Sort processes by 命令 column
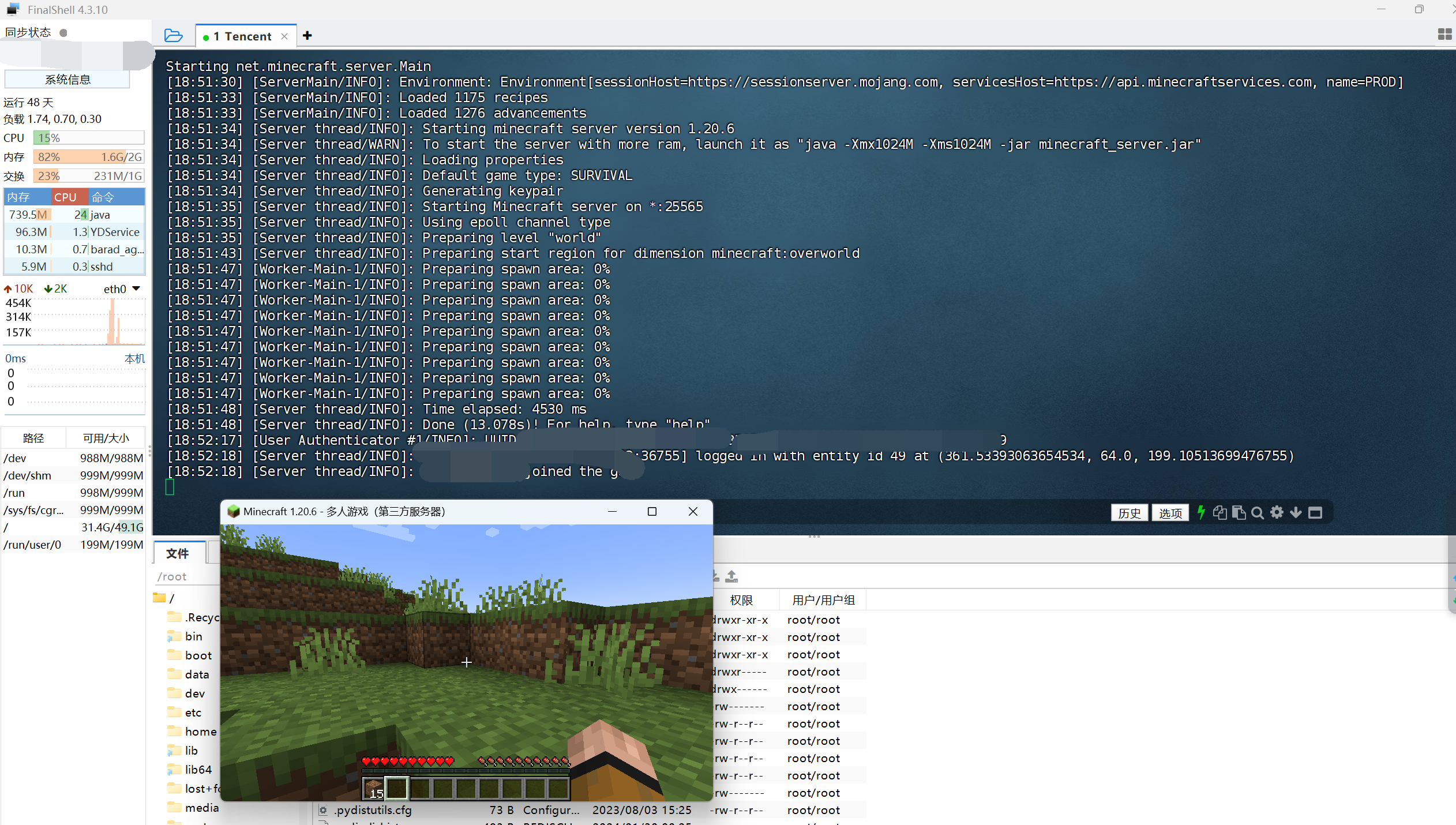Image resolution: width=1456 pixels, height=825 pixels. pyautogui.click(x=116, y=197)
